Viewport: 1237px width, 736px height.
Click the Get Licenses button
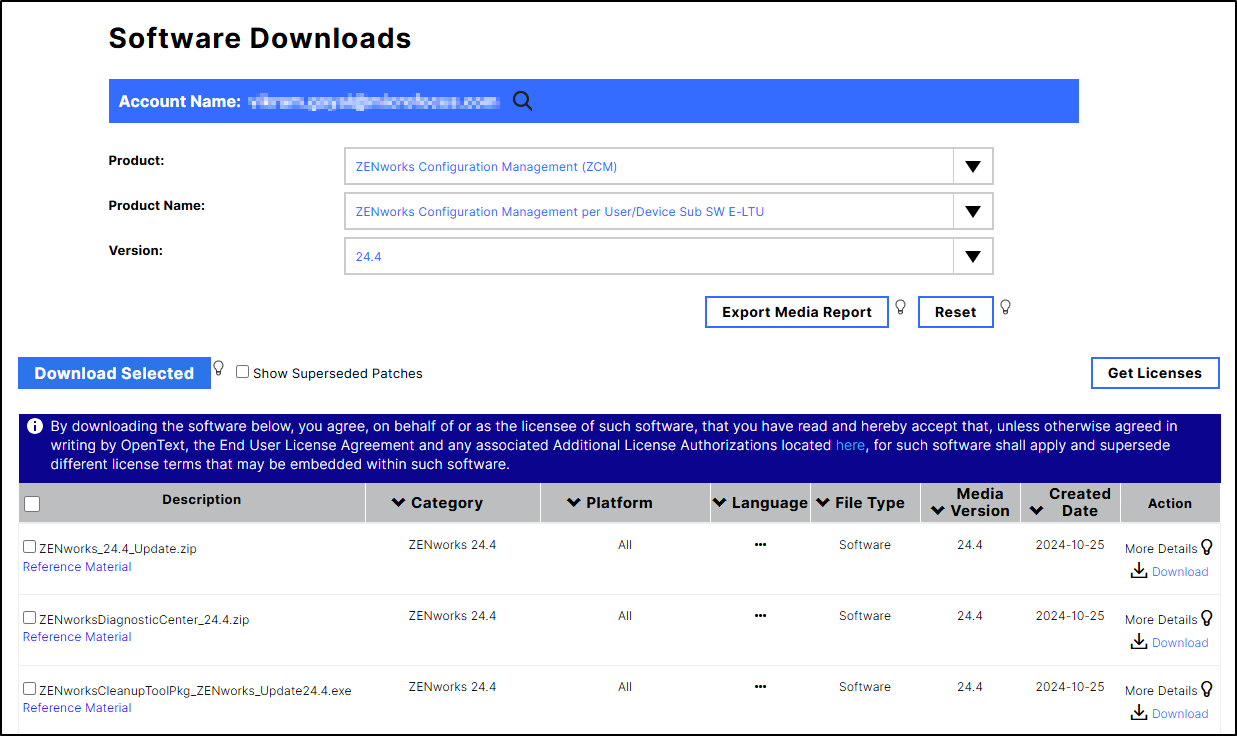(x=1155, y=373)
